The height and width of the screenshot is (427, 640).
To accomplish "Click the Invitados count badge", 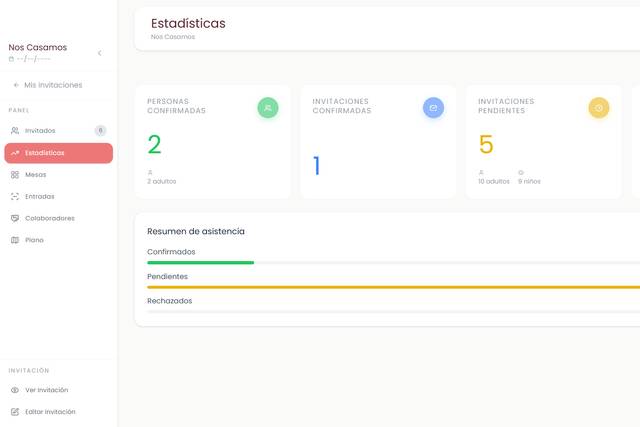I will 100,131.
